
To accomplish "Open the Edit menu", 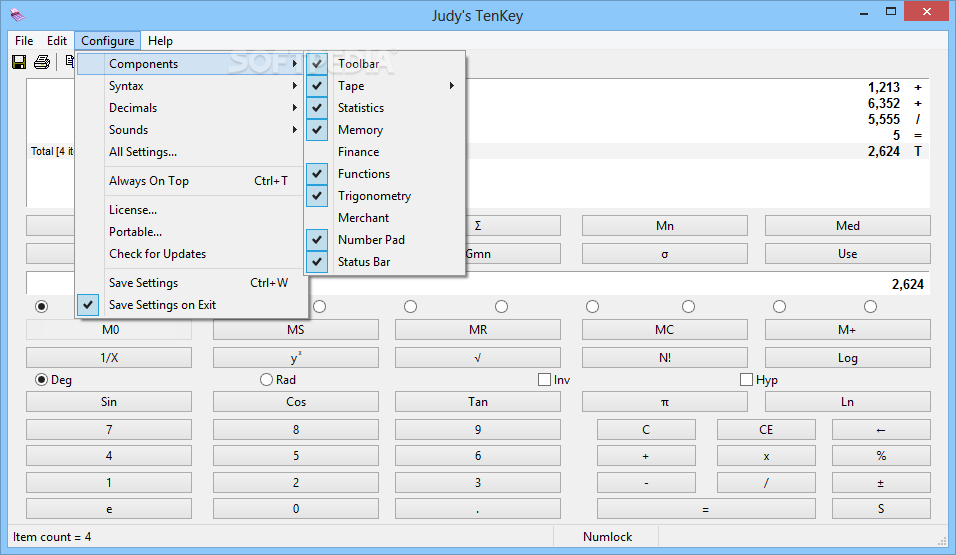I will [x=57, y=41].
